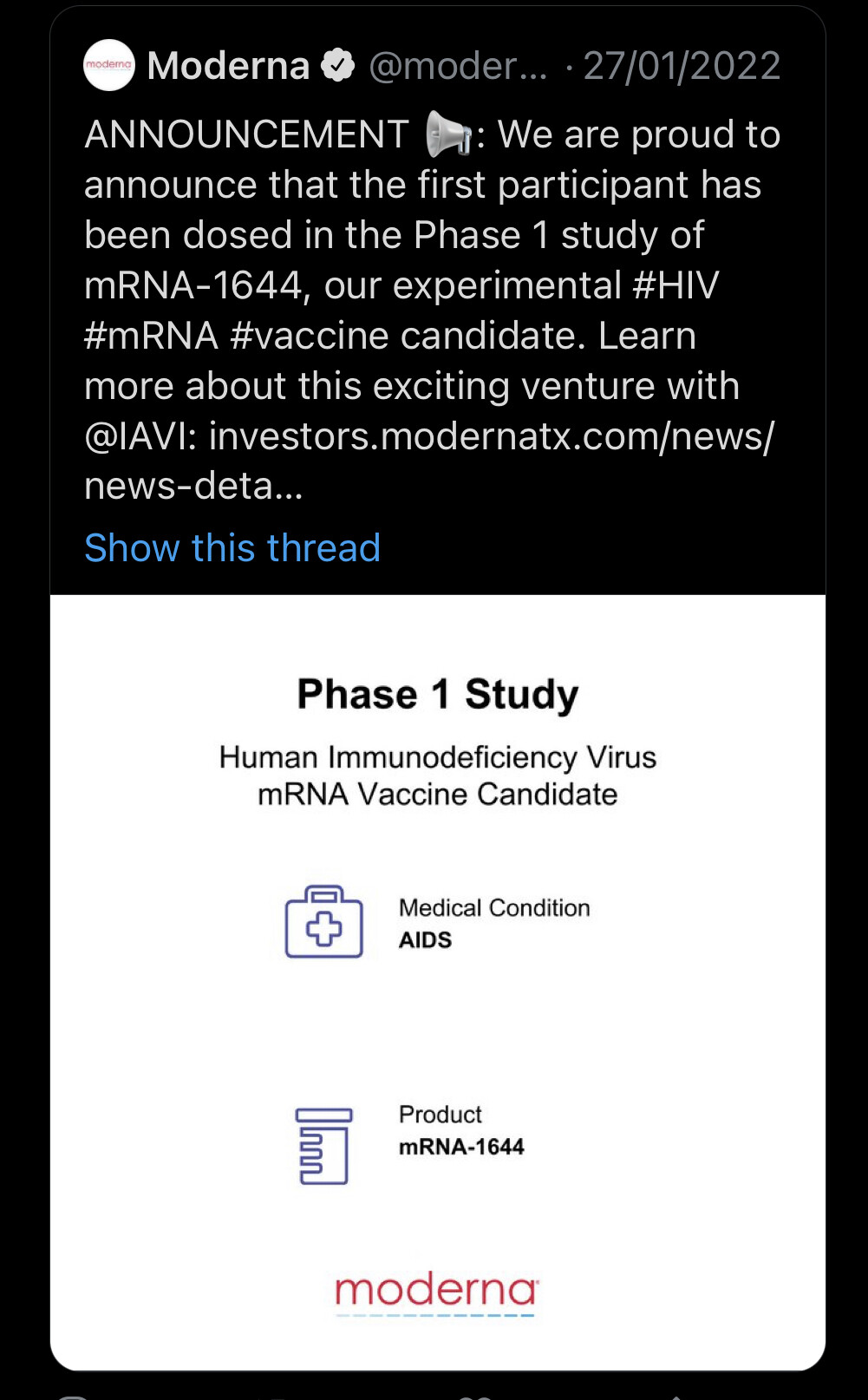Viewport: 868px width, 1400px height.
Task: Open the #HIV hashtag
Action: (x=675, y=285)
